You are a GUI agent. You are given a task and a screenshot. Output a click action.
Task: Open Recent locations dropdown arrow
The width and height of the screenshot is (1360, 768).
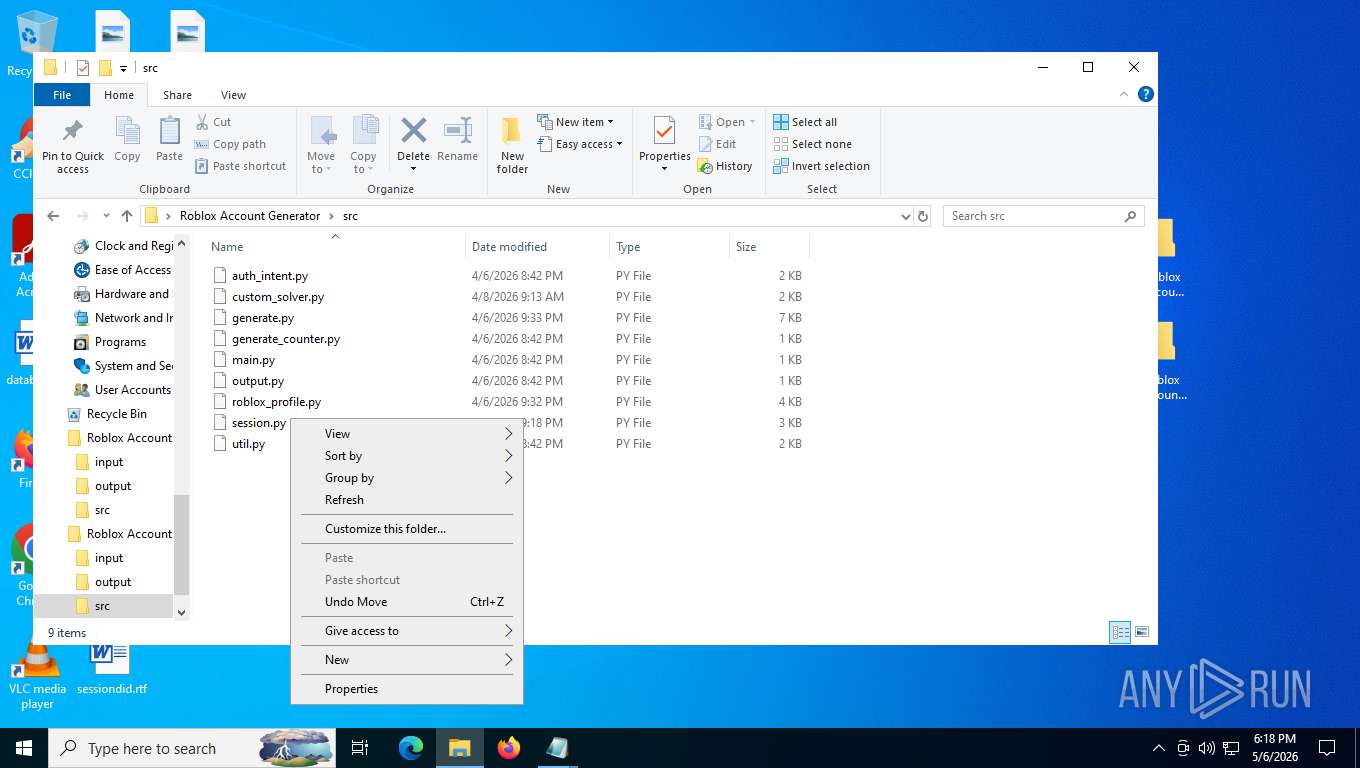(x=106, y=216)
